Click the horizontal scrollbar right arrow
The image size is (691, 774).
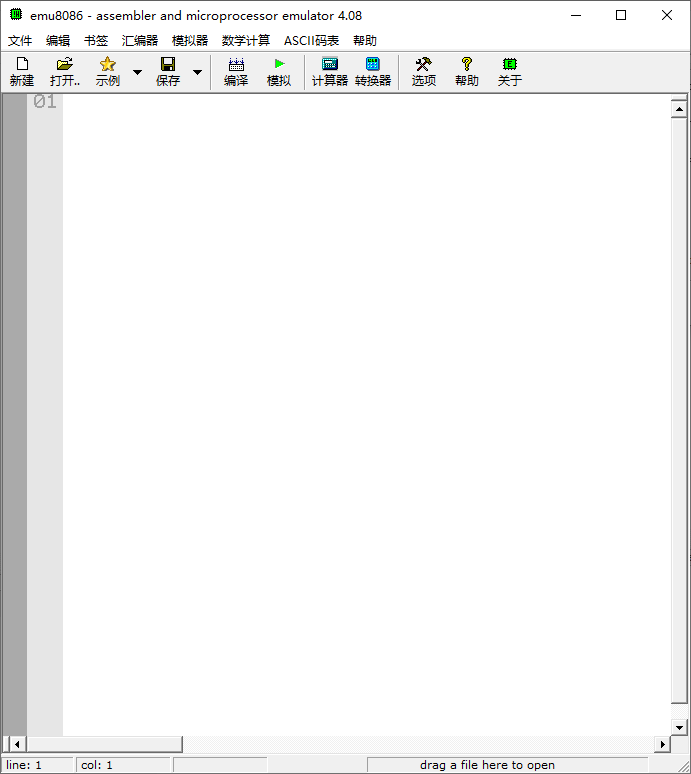pos(662,744)
